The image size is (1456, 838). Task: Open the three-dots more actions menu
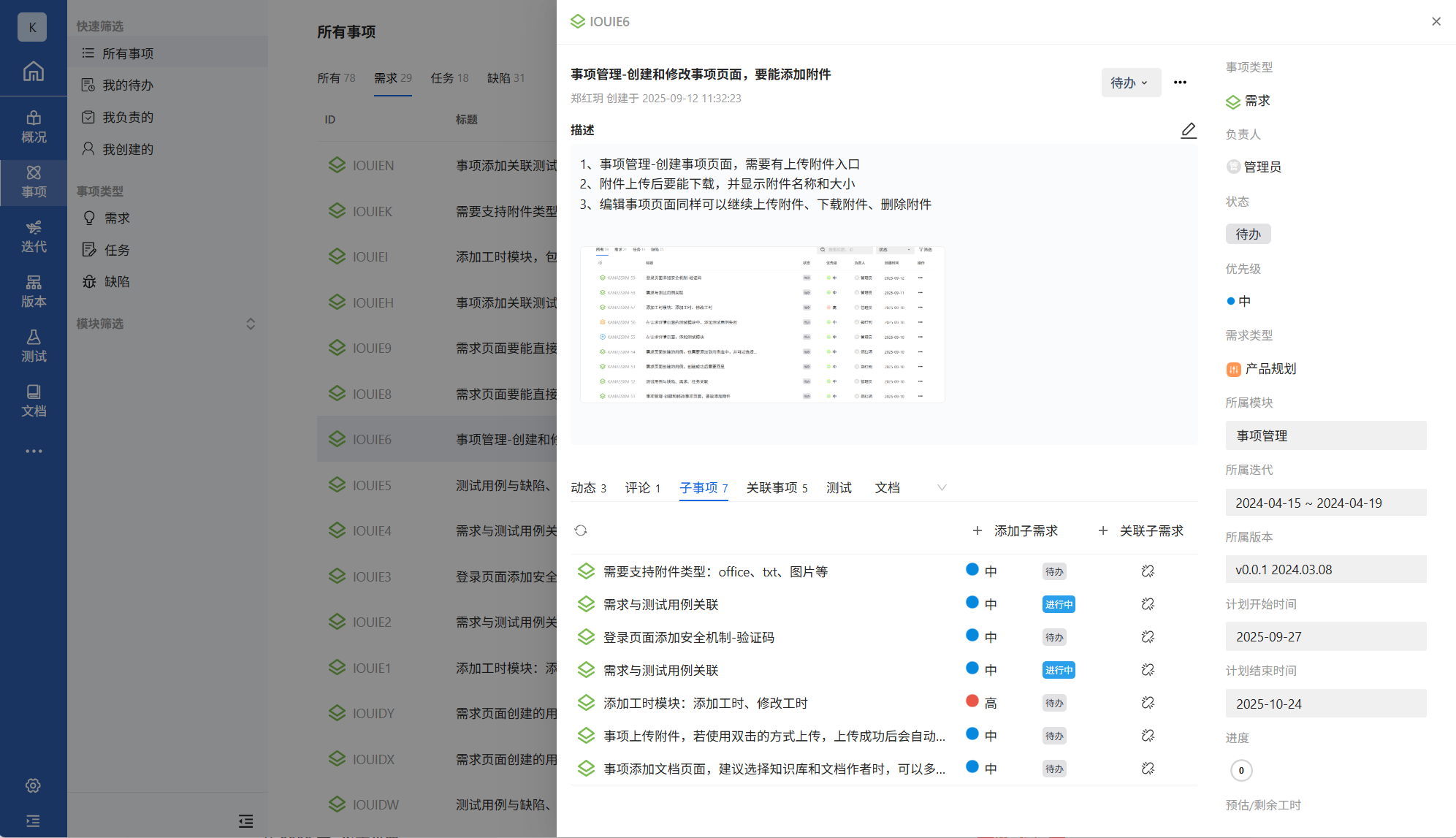coord(1180,83)
